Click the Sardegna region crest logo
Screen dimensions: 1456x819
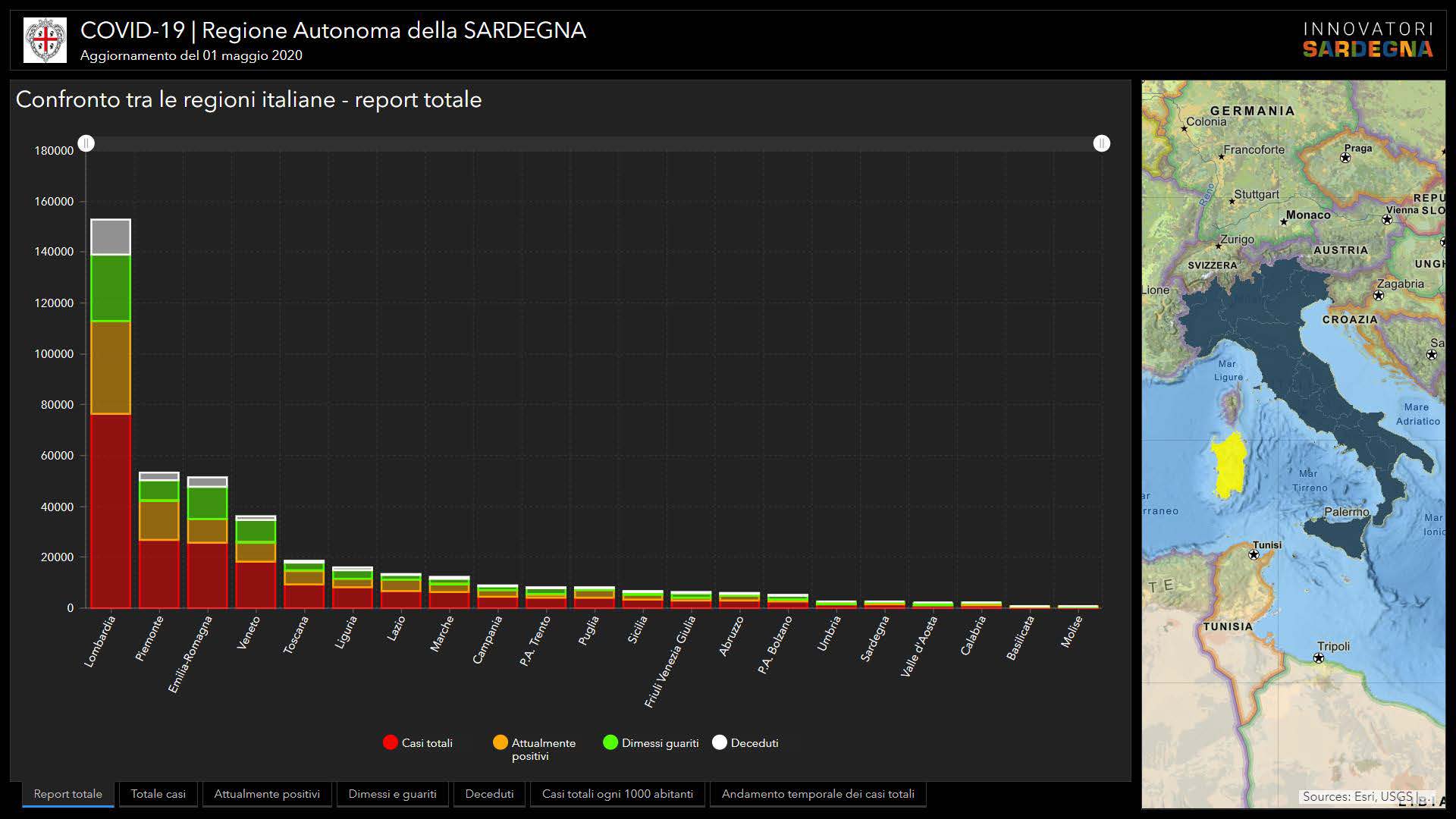45,40
